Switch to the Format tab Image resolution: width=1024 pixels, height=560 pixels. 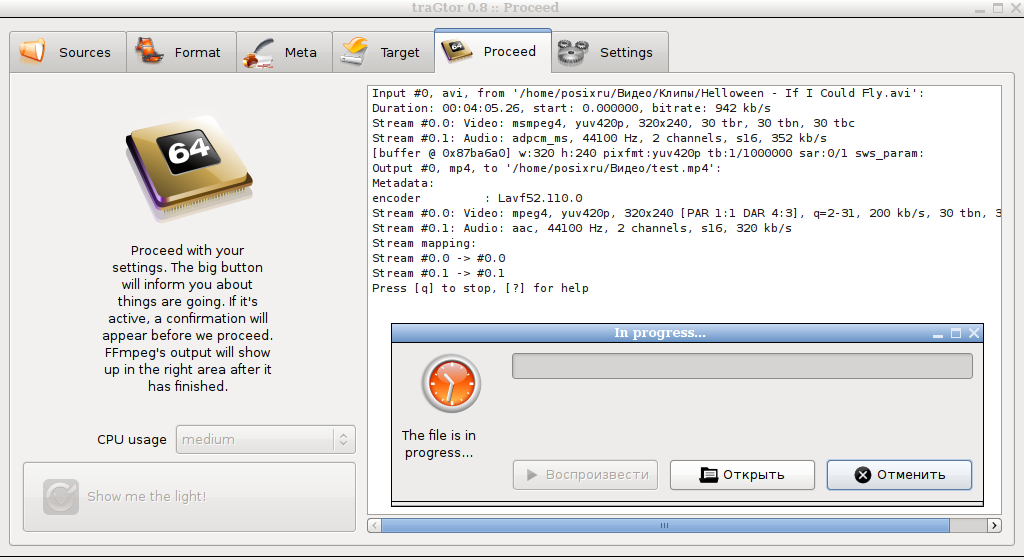tap(182, 52)
